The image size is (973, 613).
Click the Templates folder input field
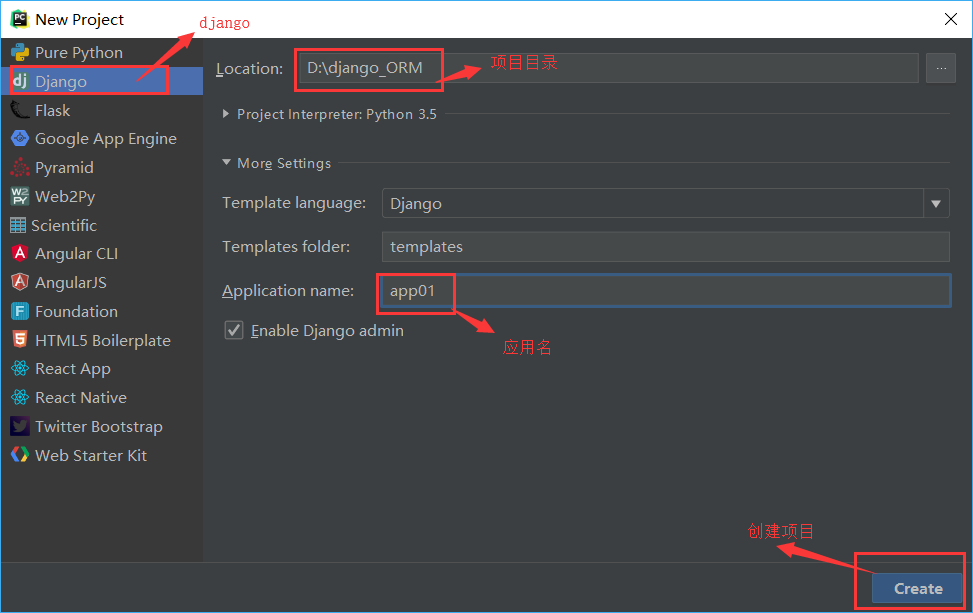tap(666, 247)
